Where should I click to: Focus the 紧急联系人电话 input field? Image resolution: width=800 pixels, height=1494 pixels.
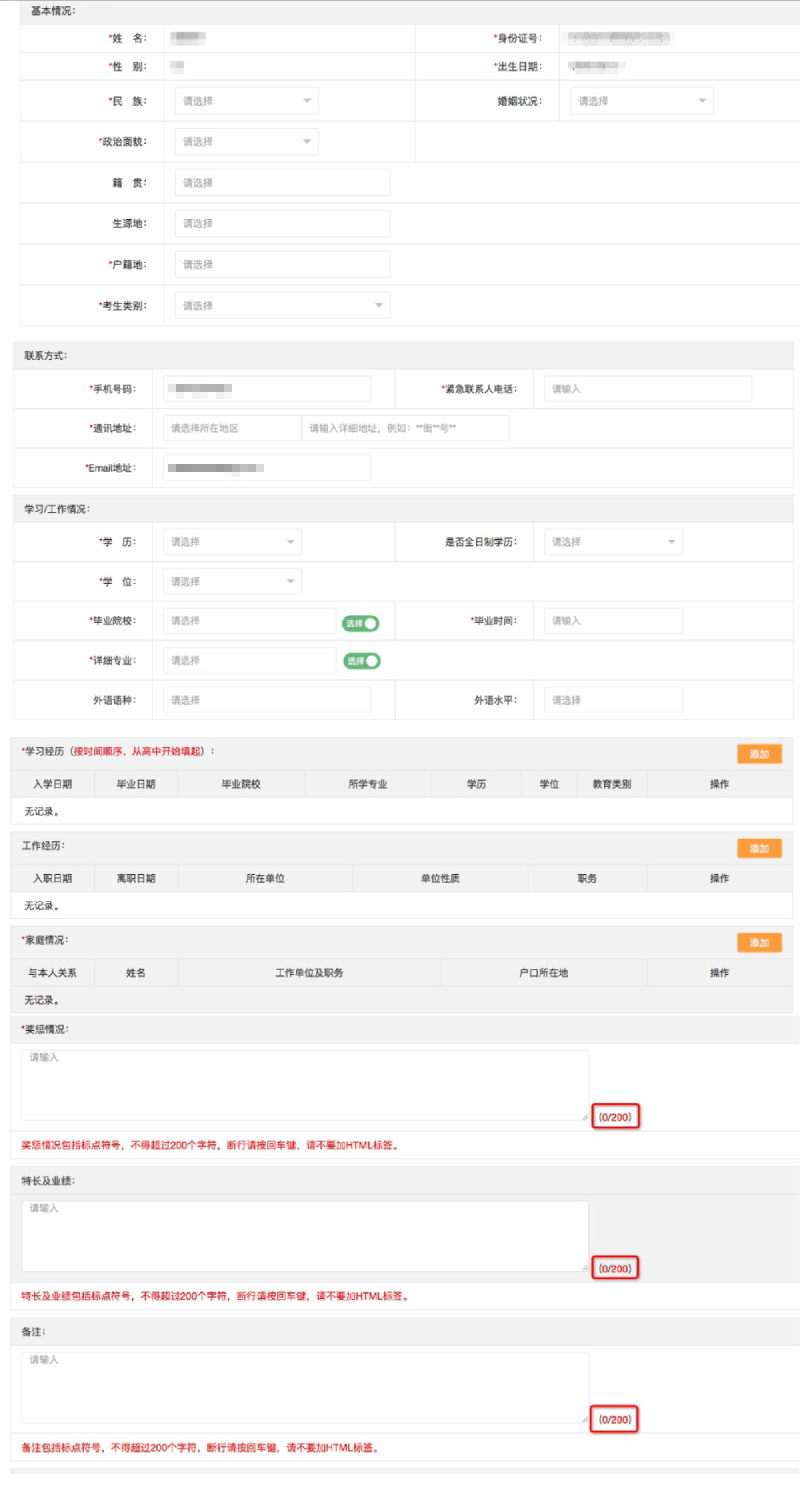(647, 389)
